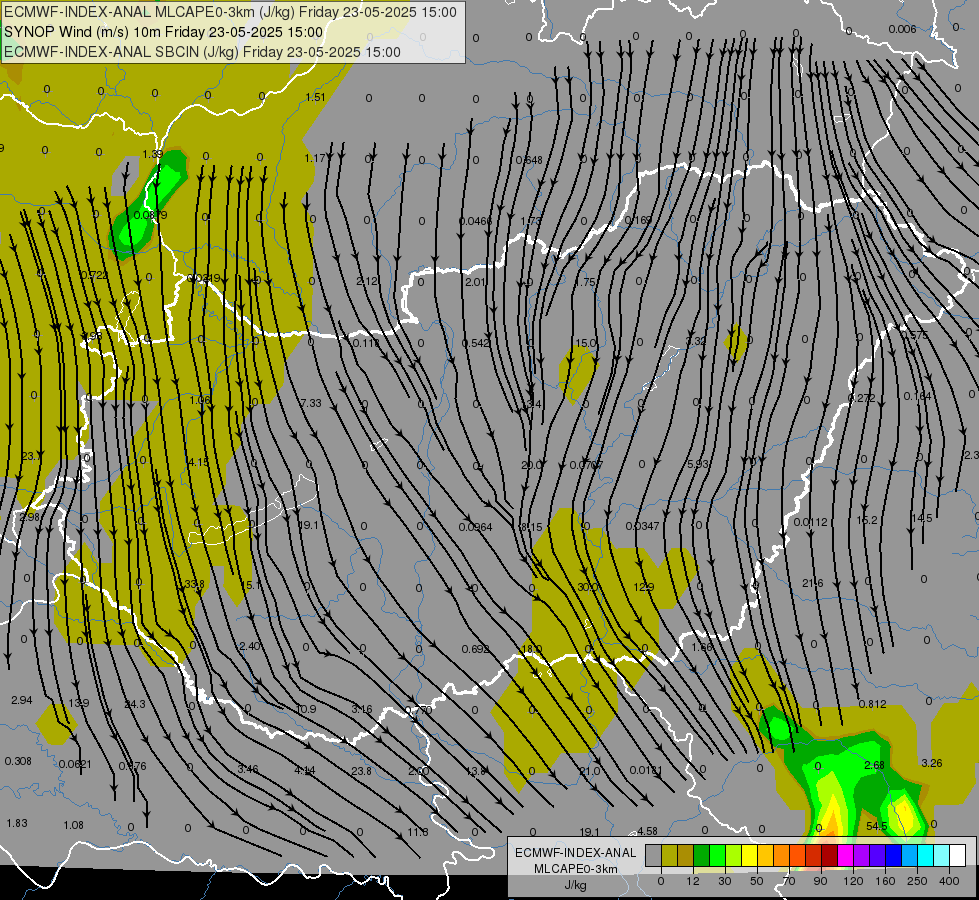Click the olive swatch right of gray in legend

669,855
